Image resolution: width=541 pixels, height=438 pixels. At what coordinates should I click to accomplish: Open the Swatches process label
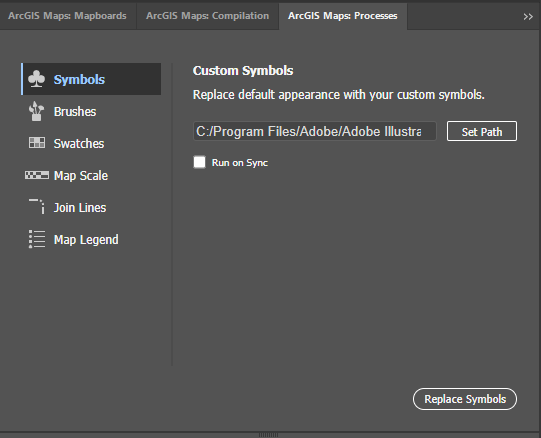[x=79, y=144]
